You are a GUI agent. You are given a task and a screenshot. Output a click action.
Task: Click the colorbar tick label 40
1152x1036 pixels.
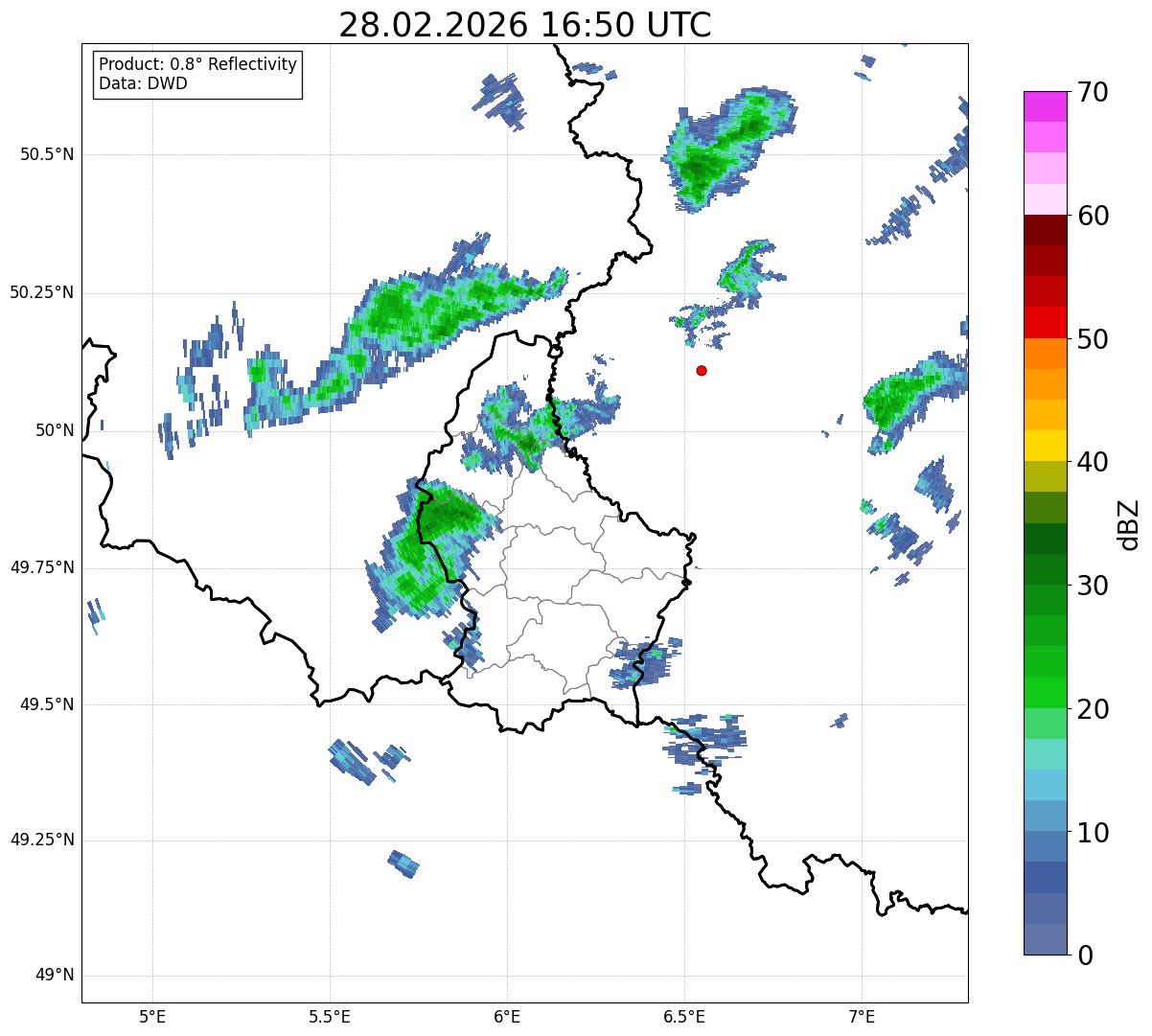tap(1094, 462)
